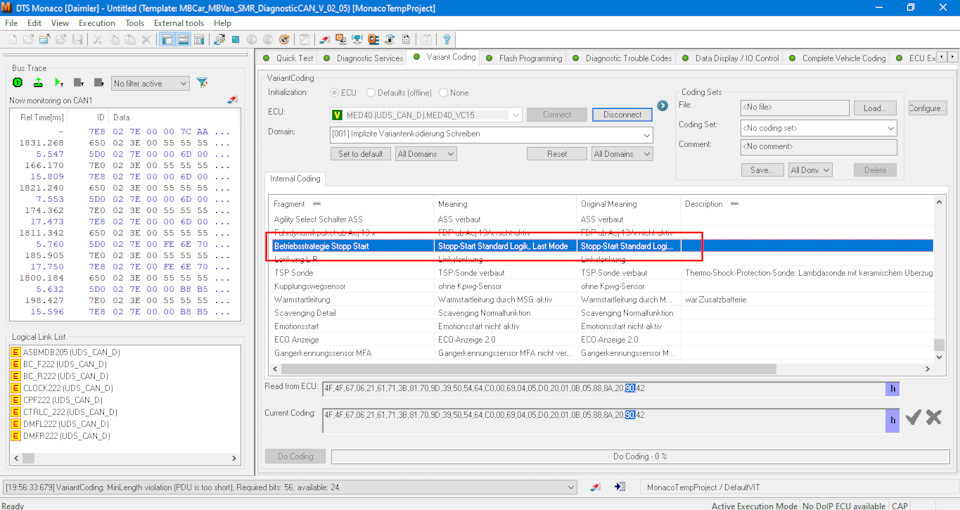Image resolution: width=960 pixels, height=510 pixels.
Task: Click the question mark help toolbar icon
Action: 447,40
